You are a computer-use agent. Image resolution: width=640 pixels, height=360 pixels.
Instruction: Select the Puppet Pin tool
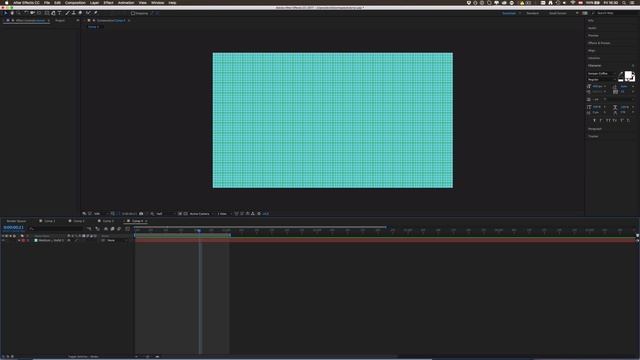pyautogui.click(x=96, y=13)
